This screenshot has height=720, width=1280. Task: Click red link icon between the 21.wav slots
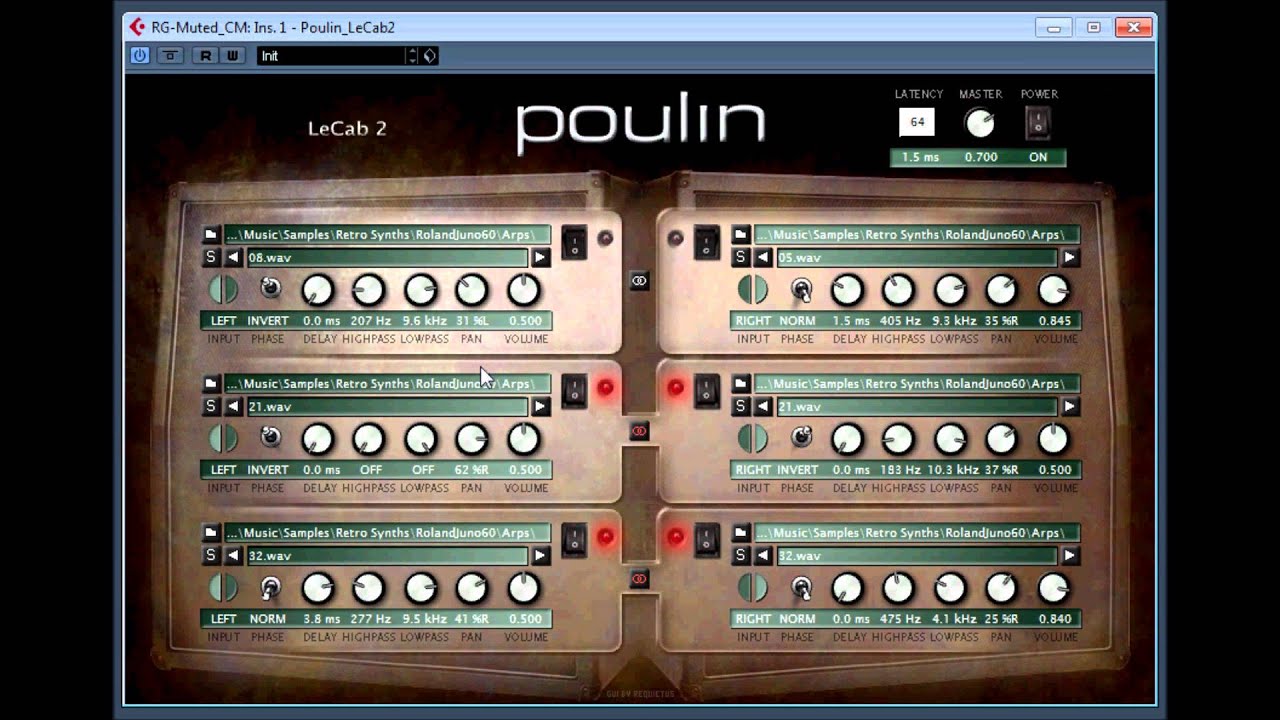(640, 431)
